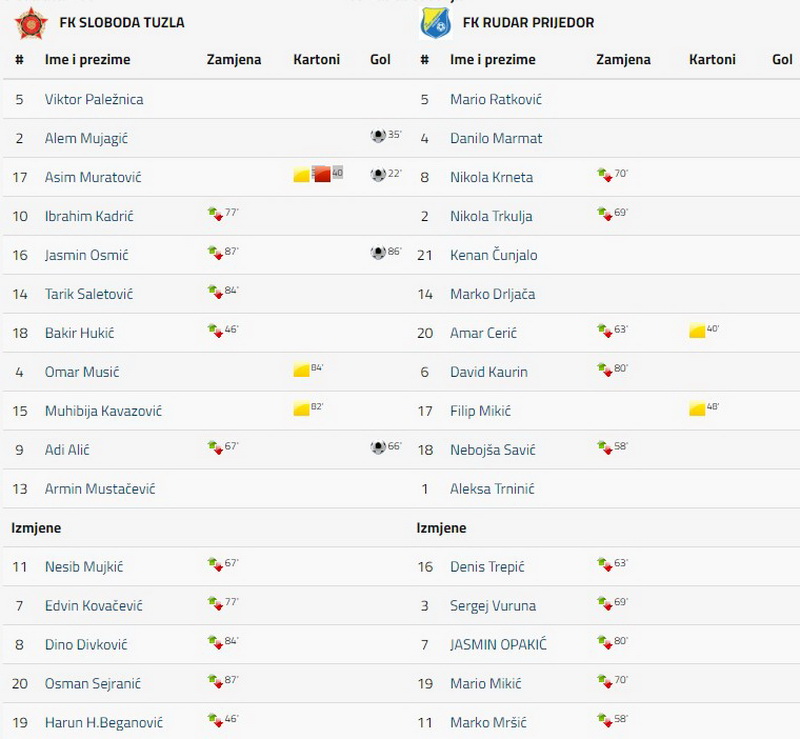Click the FK Rudar Prijedor club crest

[435, 23]
